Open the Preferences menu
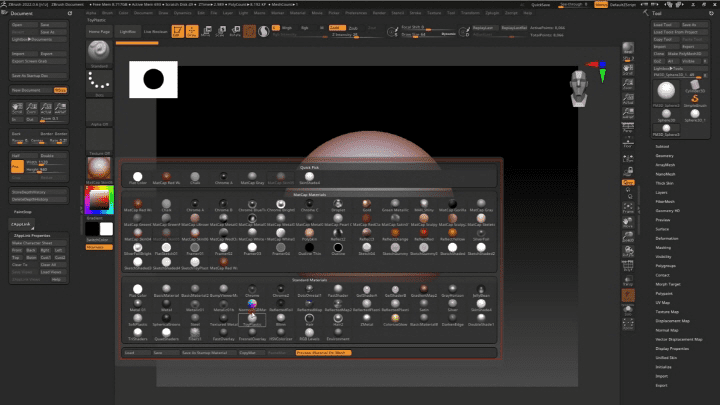The width and height of the screenshot is (720, 405). tap(356, 13)
